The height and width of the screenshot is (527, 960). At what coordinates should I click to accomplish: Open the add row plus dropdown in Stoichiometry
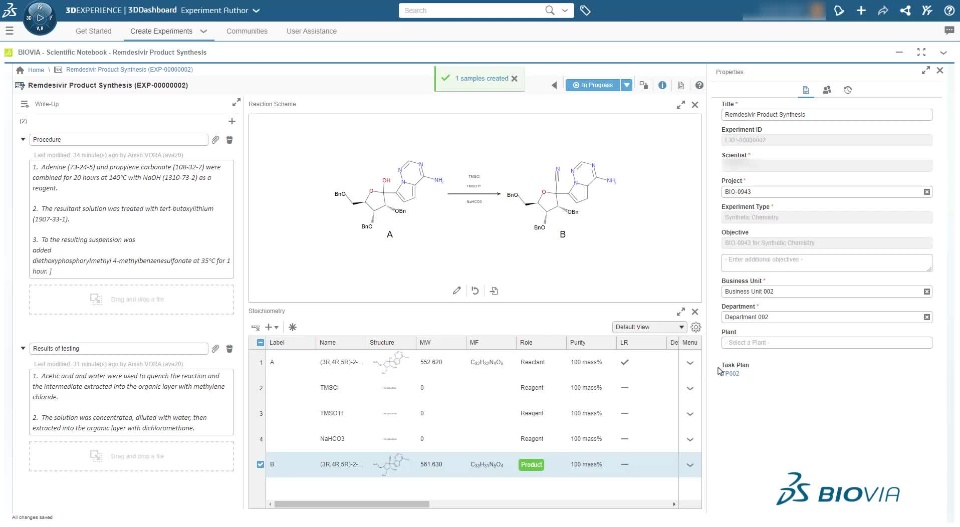(271, 327)
